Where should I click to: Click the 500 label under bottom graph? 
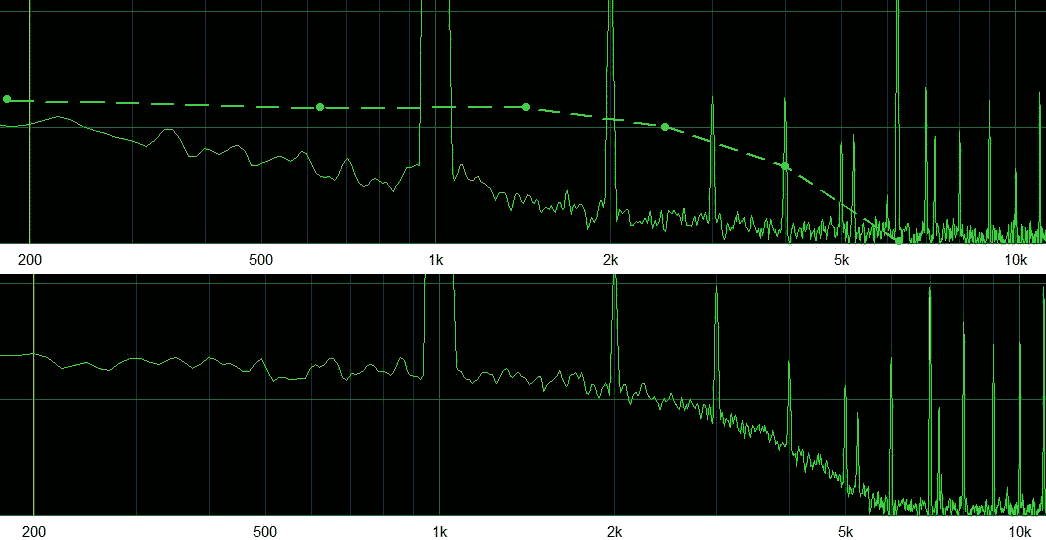pos(265,532)
